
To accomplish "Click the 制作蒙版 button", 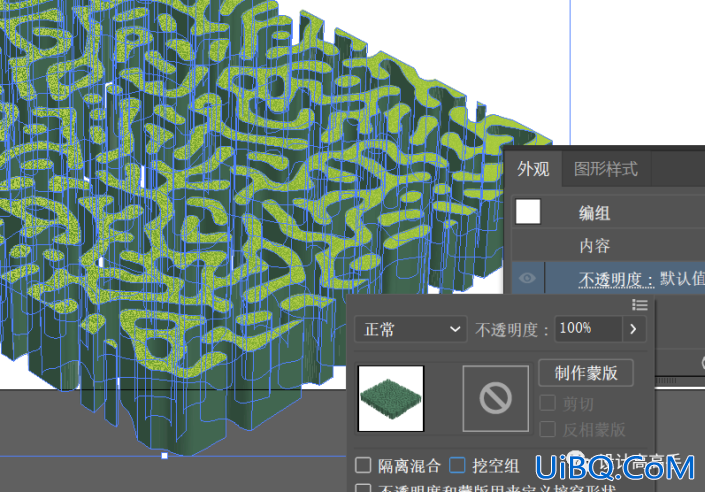I will [586, 373].
